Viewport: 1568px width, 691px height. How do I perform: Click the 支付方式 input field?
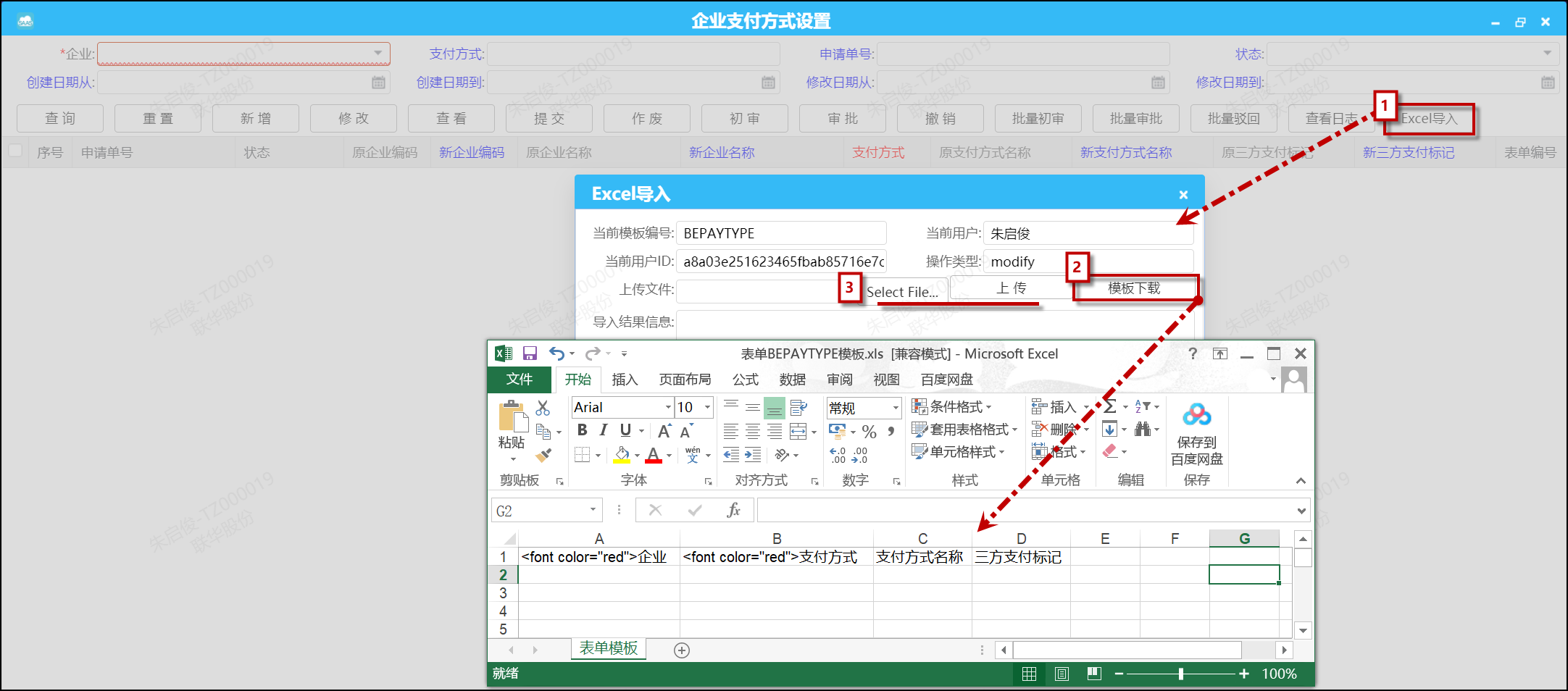point(633,54)
